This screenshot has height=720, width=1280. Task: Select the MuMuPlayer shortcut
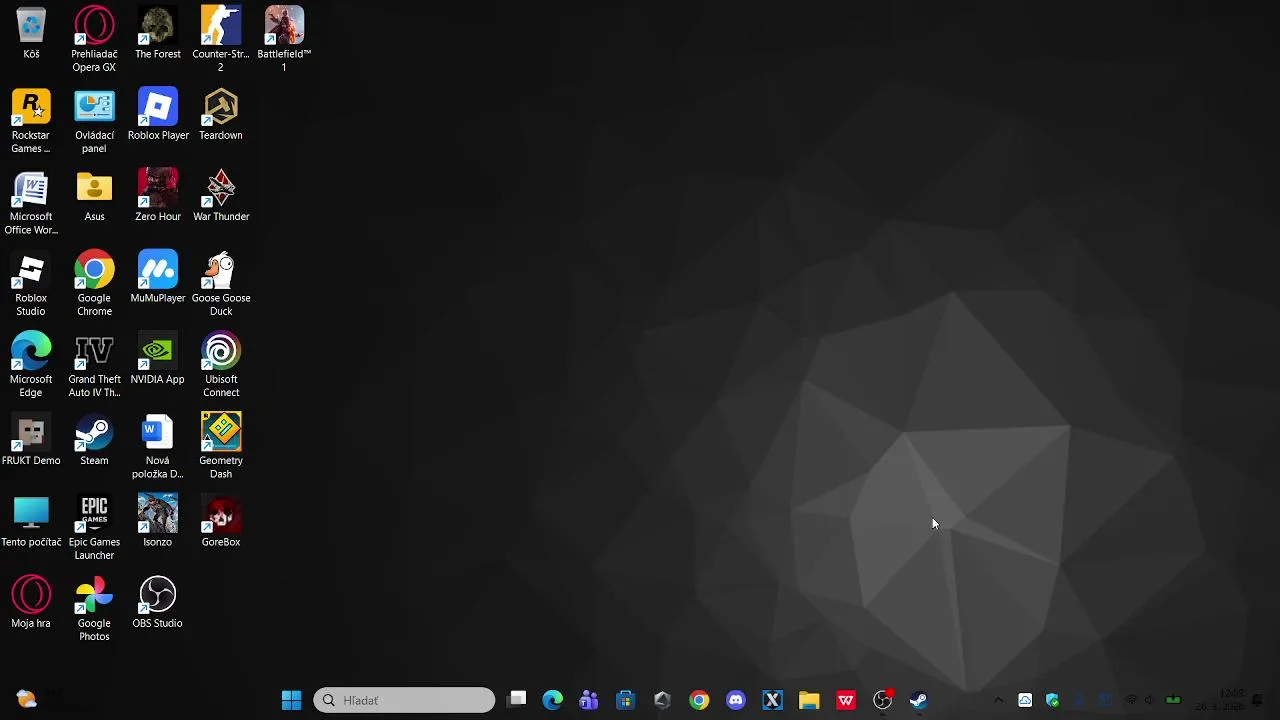(x=158, y=278)
